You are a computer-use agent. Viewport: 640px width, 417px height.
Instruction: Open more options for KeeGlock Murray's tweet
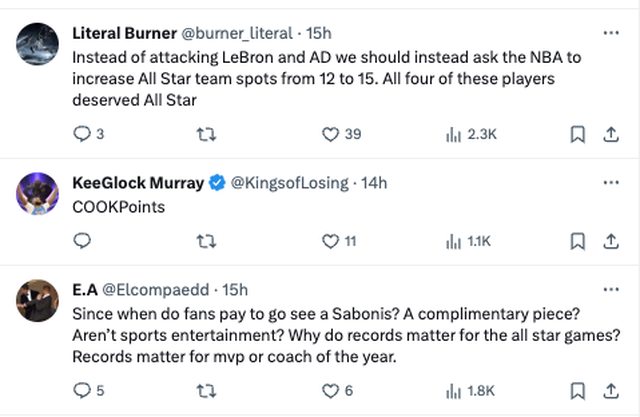pos(610,182)
